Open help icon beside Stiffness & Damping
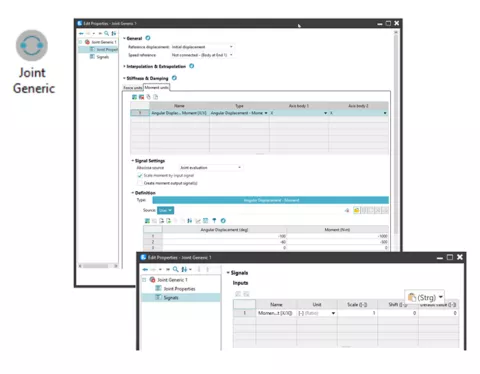This screenshot has height=374, width=480. pyautogui.click(x=174, y=78)
